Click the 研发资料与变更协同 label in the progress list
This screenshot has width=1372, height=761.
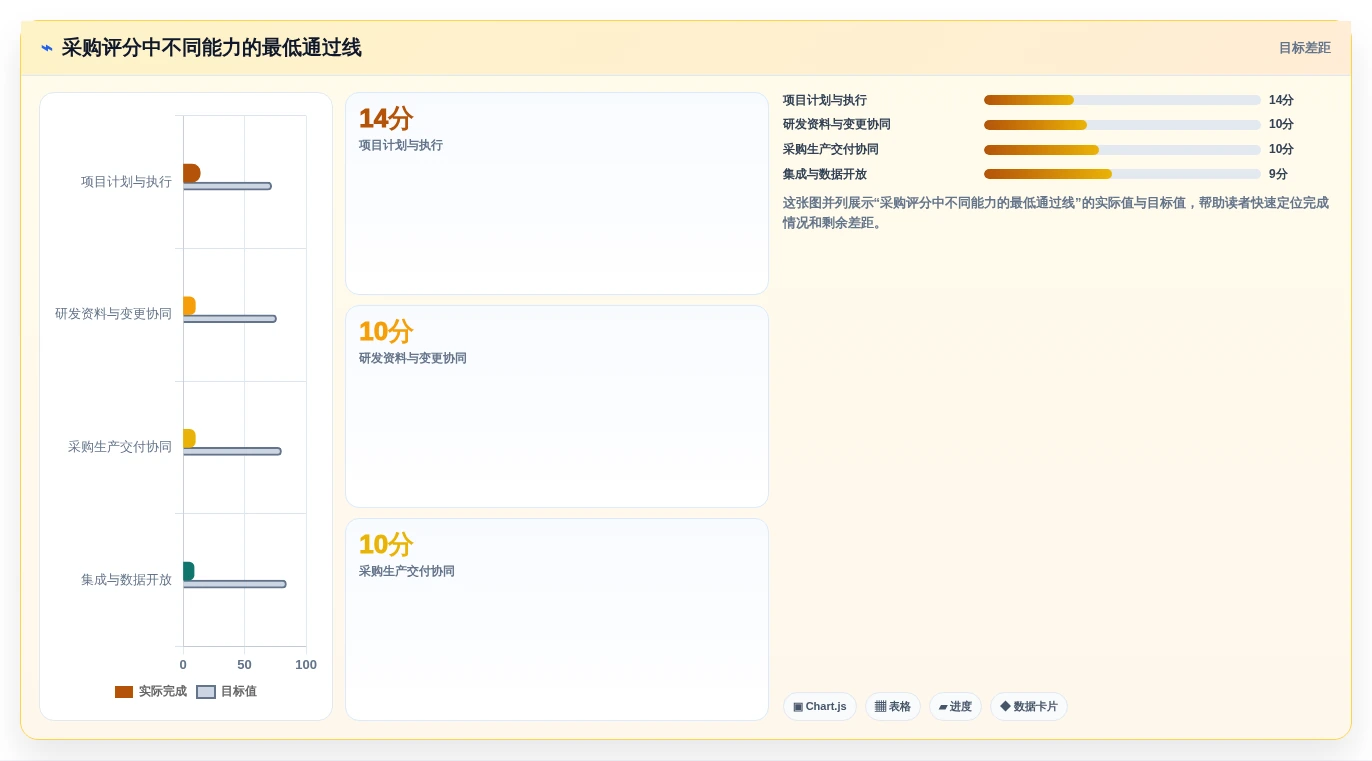(837, 125)
